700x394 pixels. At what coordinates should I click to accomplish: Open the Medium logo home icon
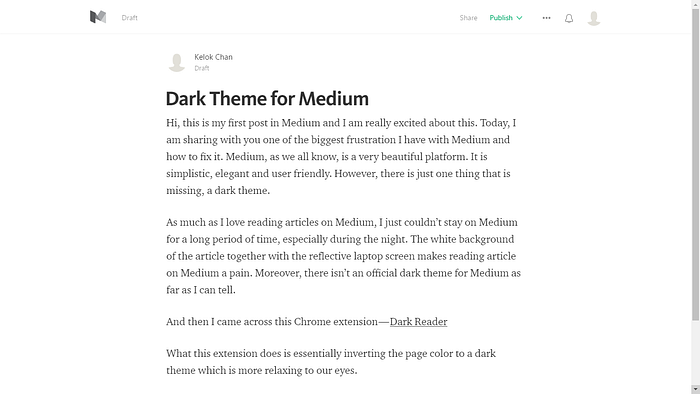pyautogui.click(x=98, y=17)
